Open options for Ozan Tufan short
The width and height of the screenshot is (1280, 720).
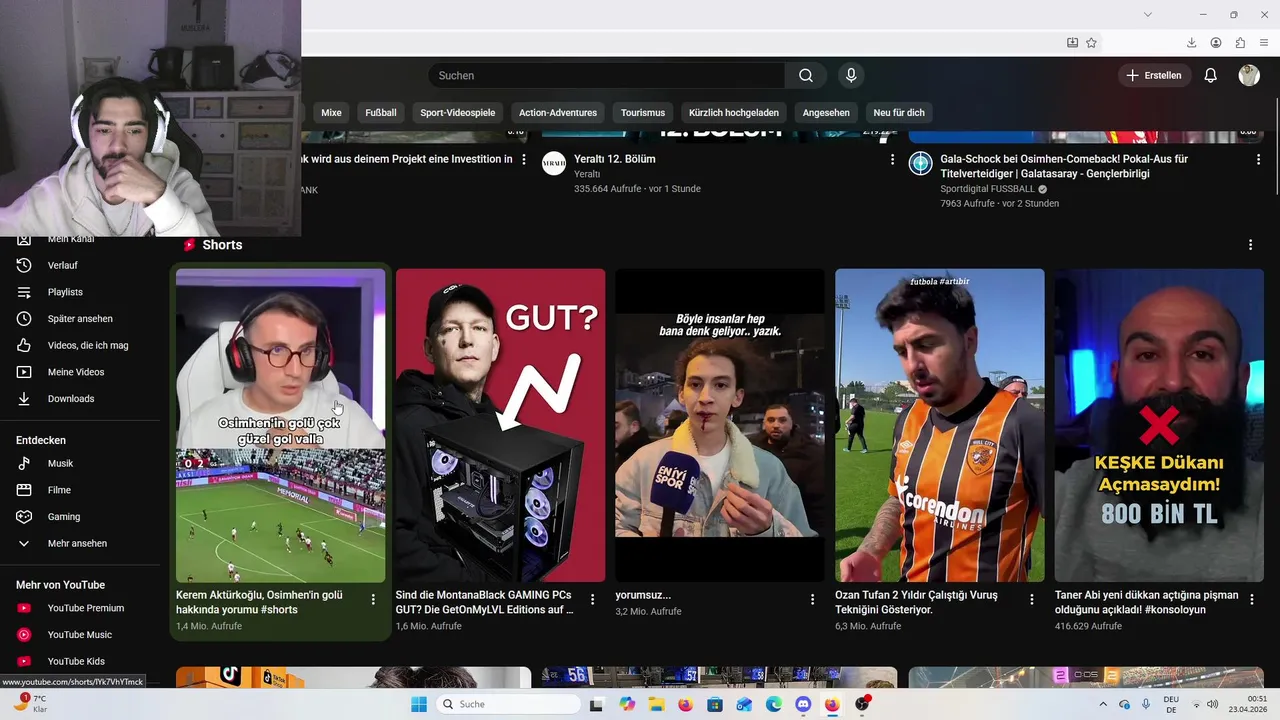pos(1032,599)
